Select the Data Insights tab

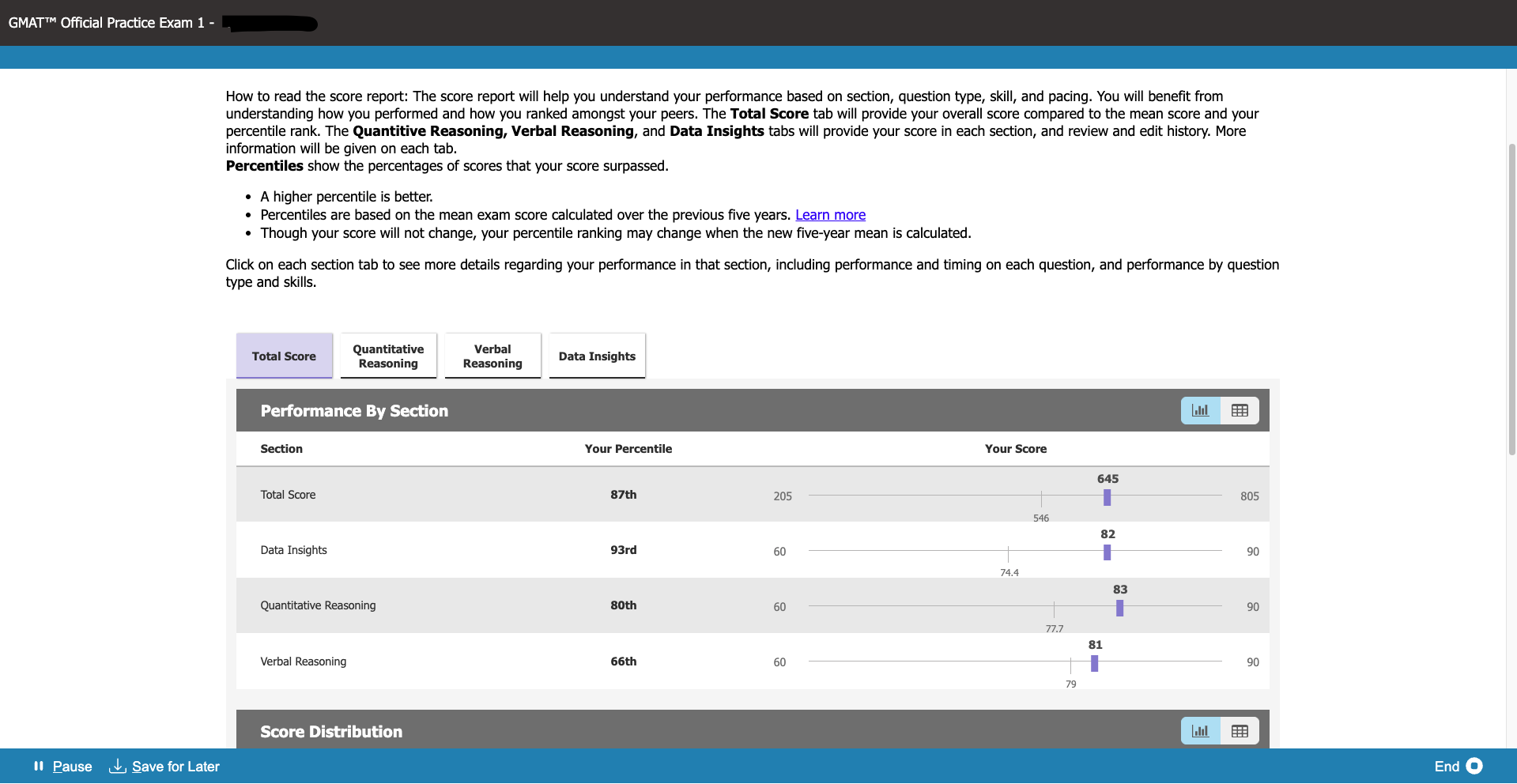coord(596,356)
